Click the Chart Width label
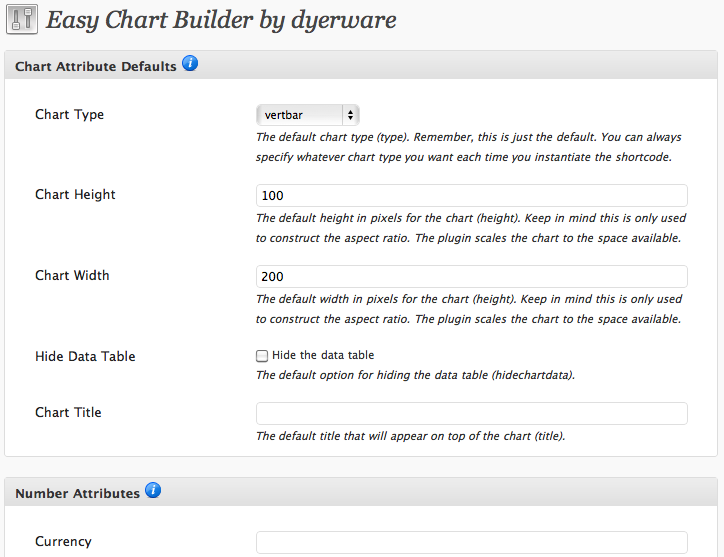 point(72,275)
